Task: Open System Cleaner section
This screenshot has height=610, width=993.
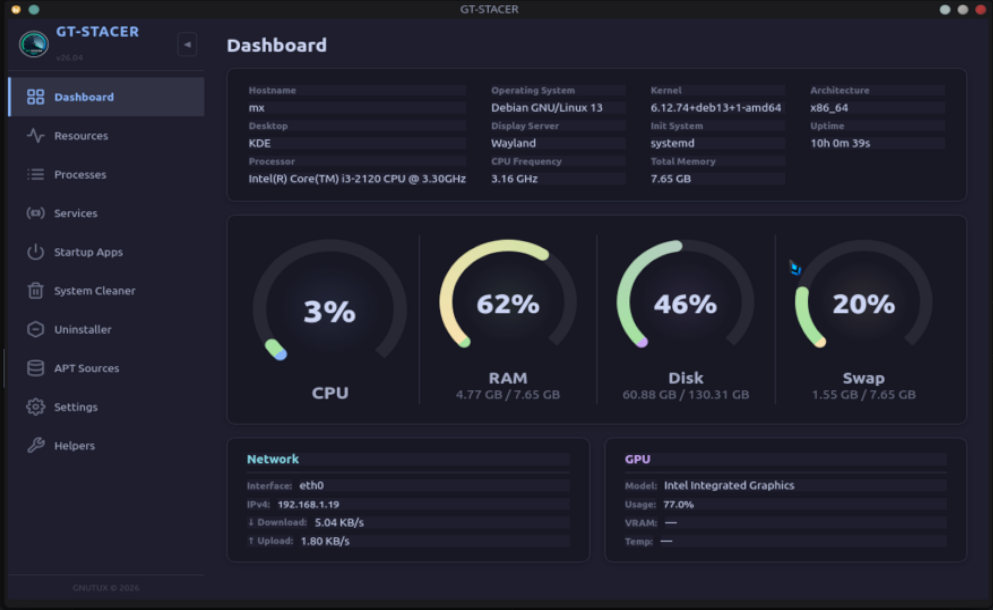Action: pos(106,290)
